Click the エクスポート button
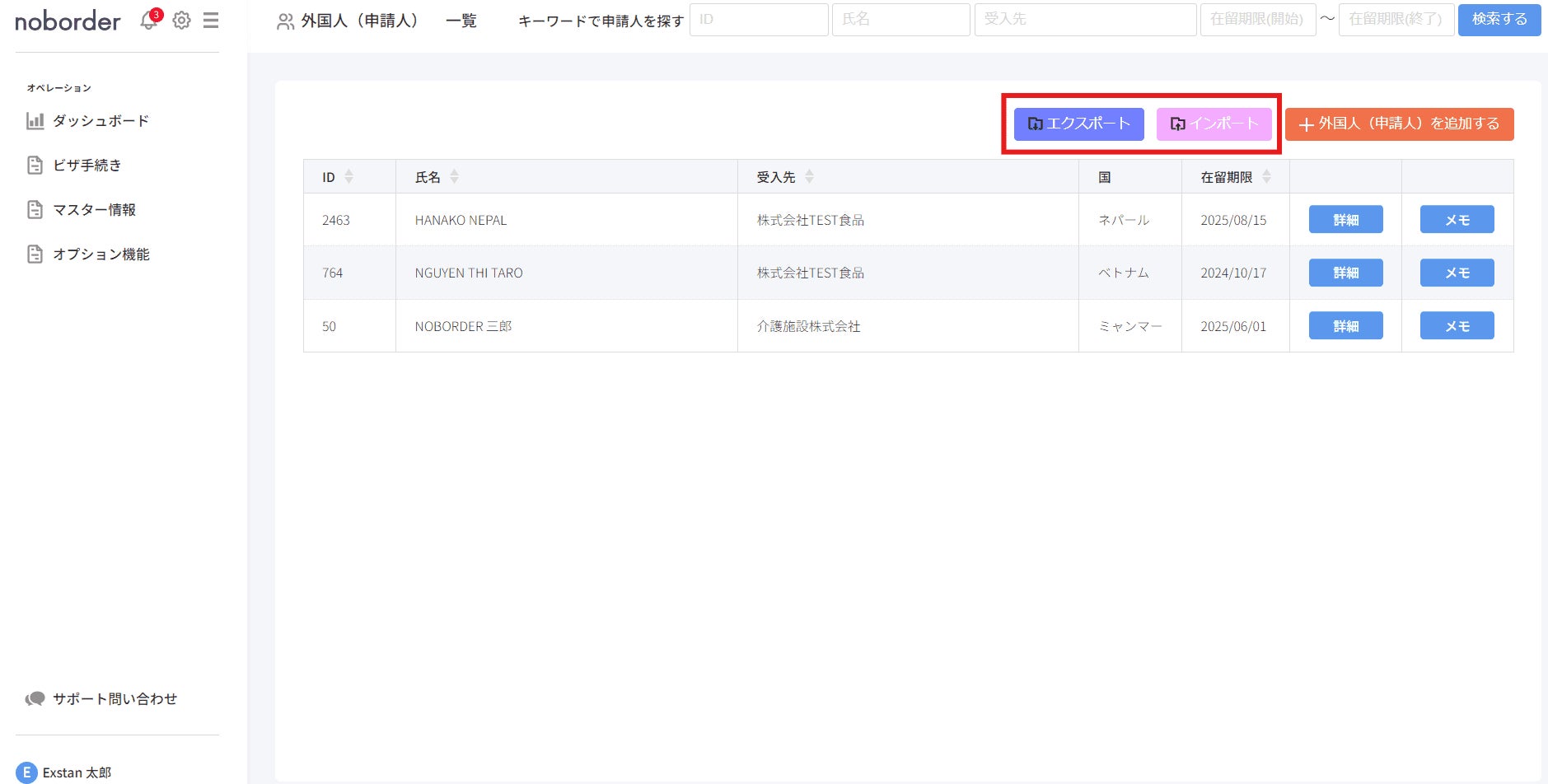Image resolution: width=1548 pixels, height=784 pixels. (1078, 124)
